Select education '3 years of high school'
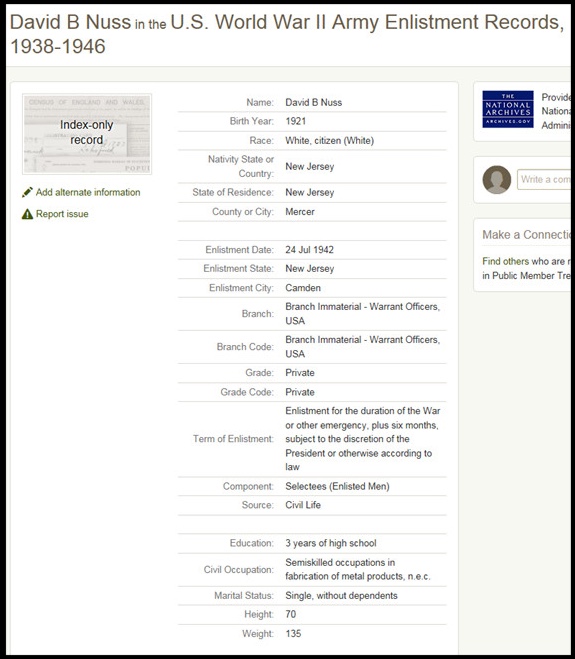The width and height of the screenshot is (575, 659). (x=331, y=543)
